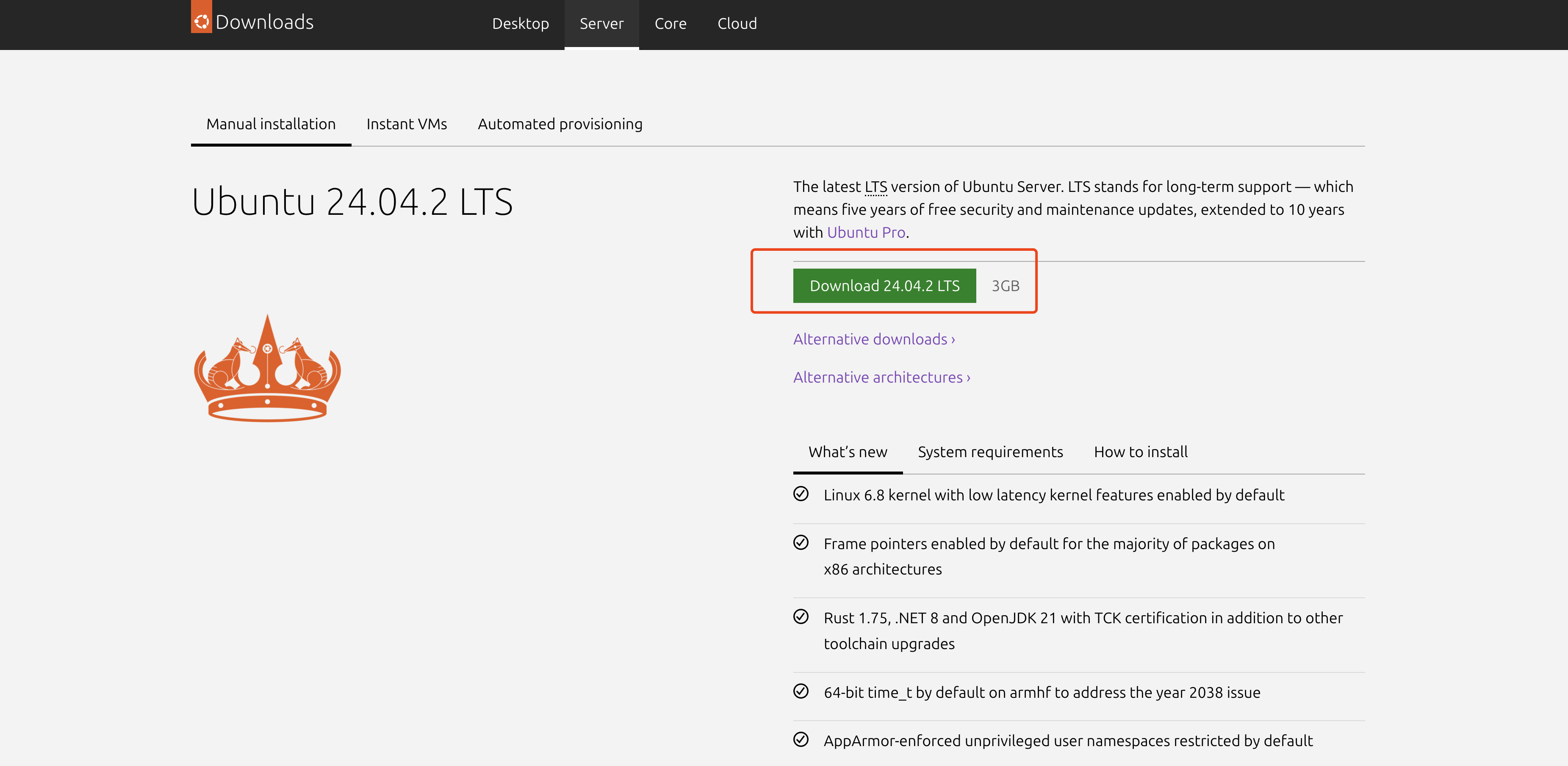Click the Ubuntu 24.04.2 LTS heading
Image resolution: width=1568 pixels, height=766 pixels.
pyautogui.click(x=352, y=202)
